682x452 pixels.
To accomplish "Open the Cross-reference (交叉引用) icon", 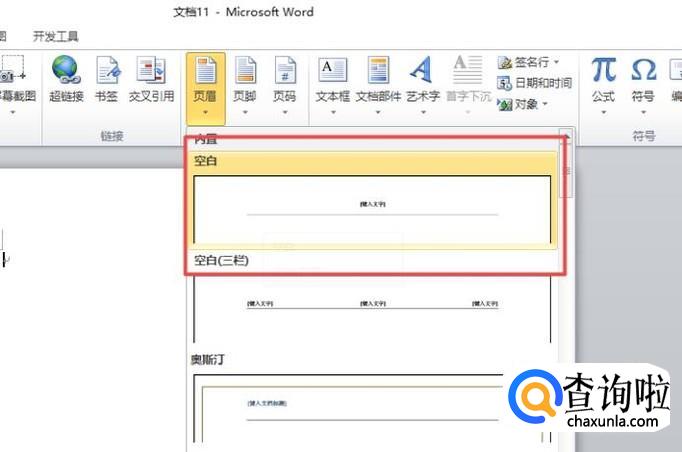I will point(151,70).
